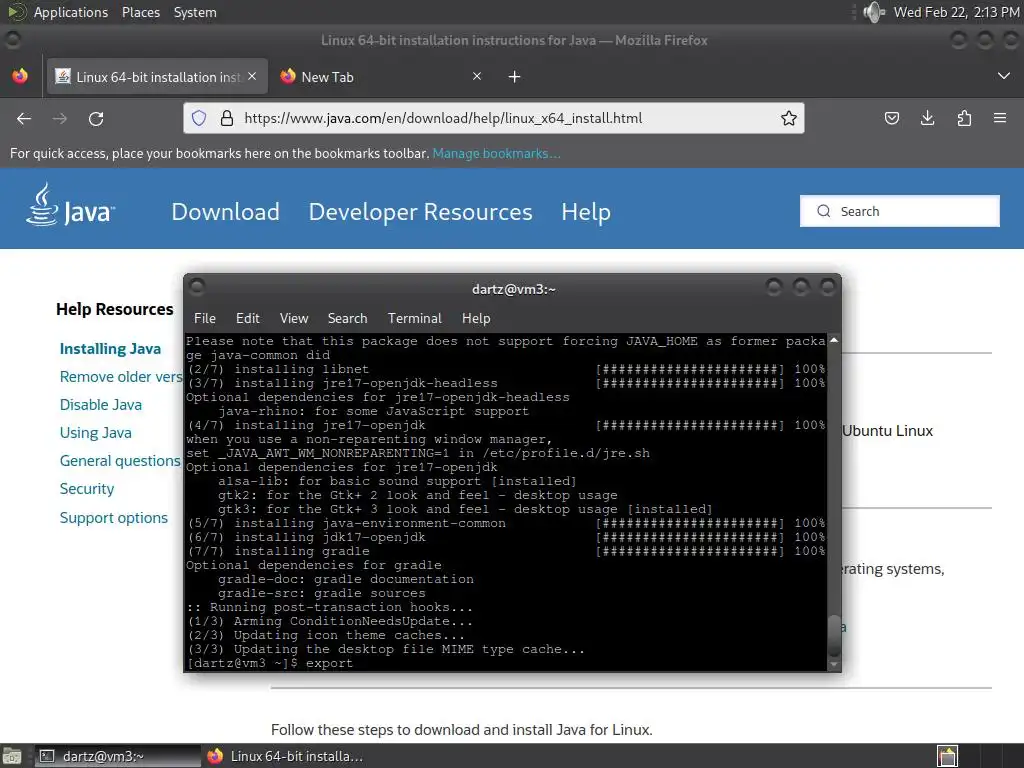
Task: Open Installing Java help link
Action: [x=110, y=349]
